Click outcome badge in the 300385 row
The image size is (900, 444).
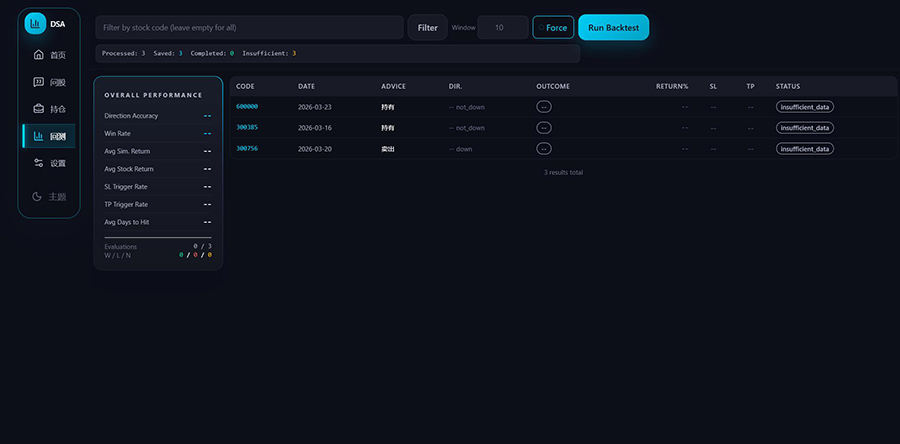[x=544, y=128]
